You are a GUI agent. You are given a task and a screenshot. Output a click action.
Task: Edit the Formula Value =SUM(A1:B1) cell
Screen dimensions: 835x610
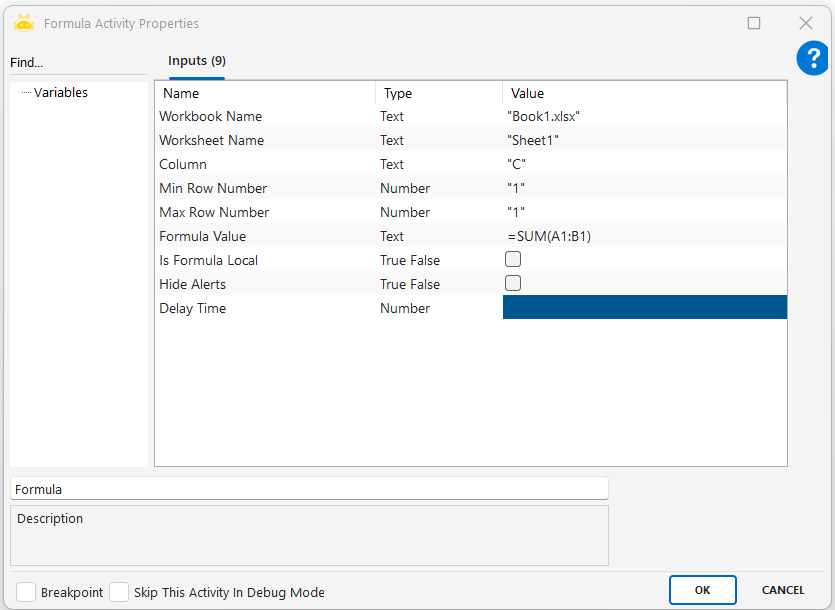pyautogui.click(x=644, y=237)
